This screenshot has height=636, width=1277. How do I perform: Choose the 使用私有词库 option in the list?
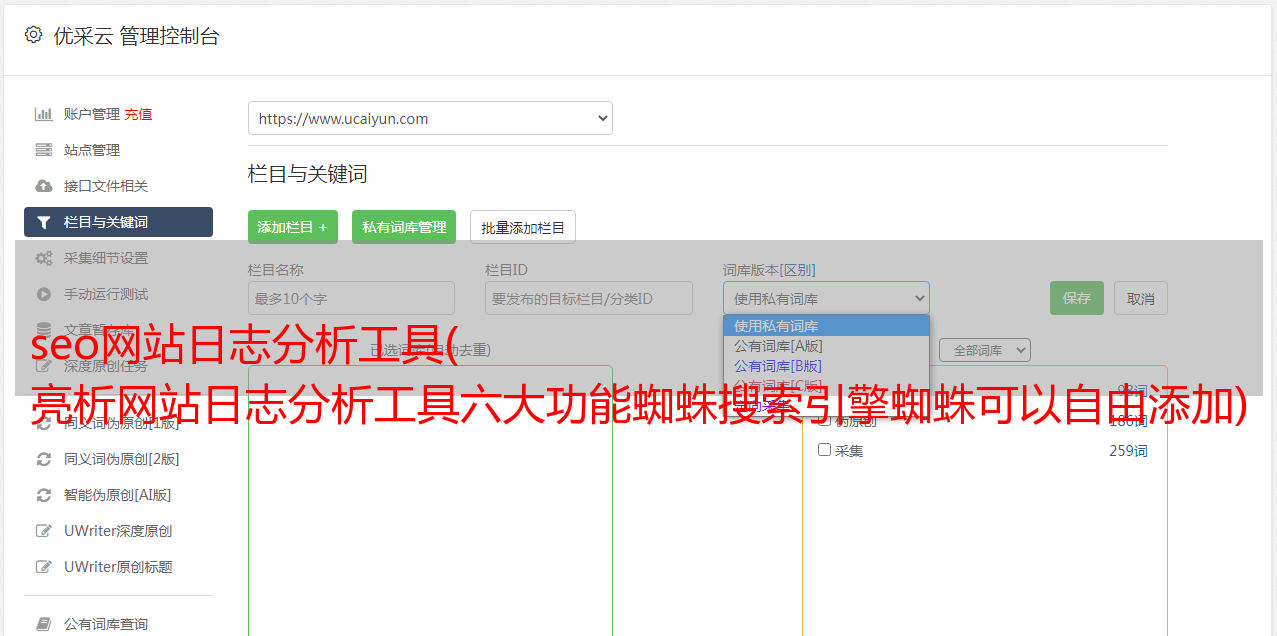(826, 326)
